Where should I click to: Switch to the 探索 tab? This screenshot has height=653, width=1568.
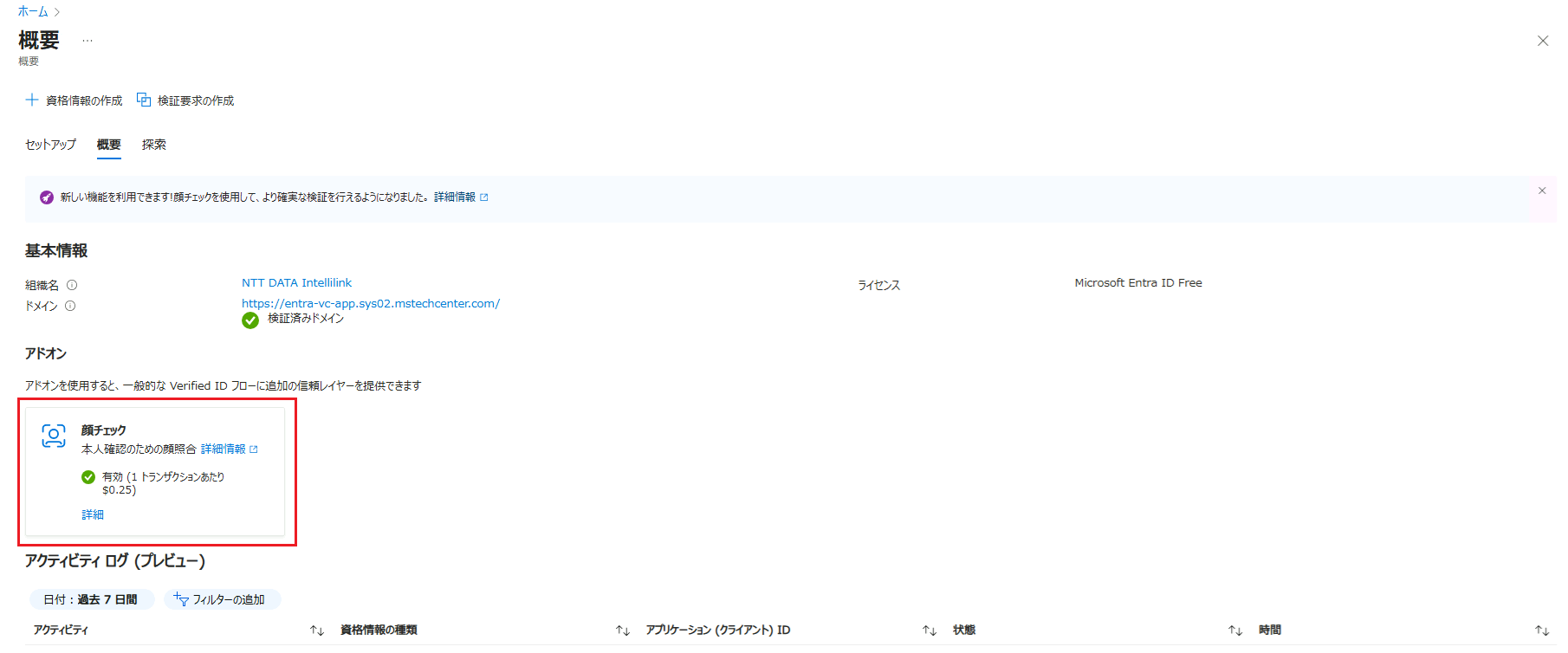pyautogui.click(x=154, y=145)
